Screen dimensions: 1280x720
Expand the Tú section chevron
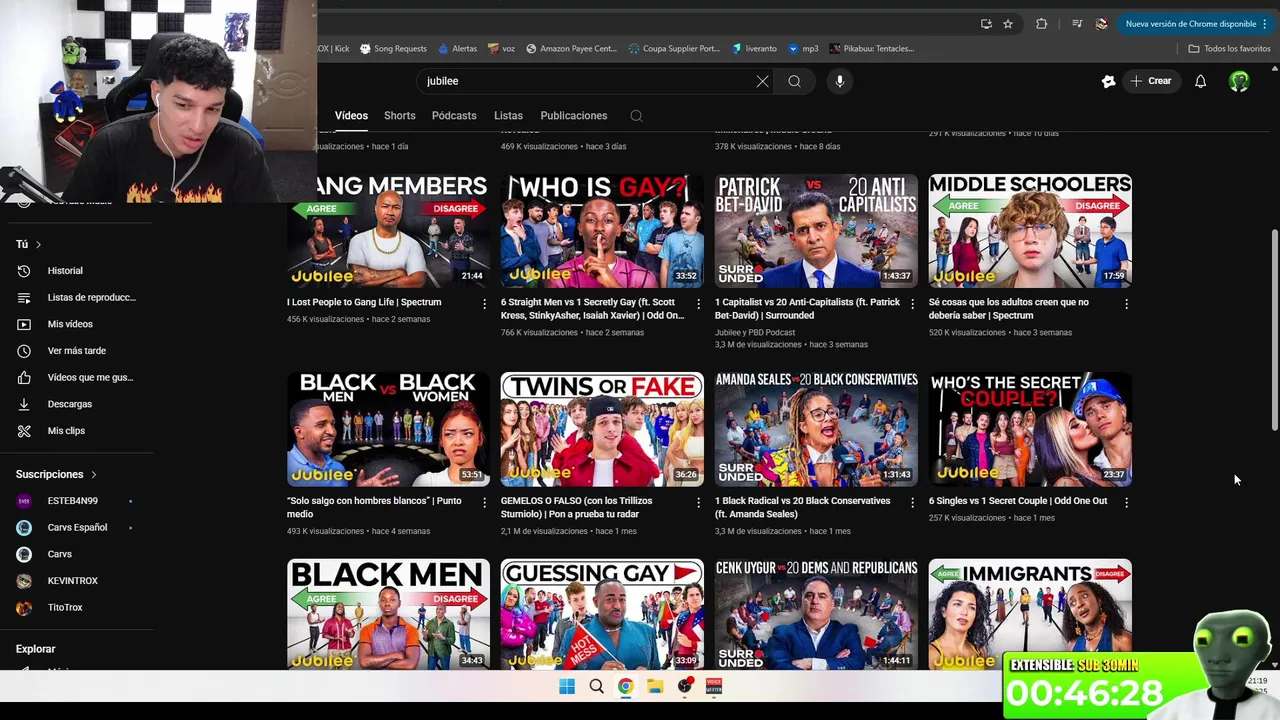(x=38, y=244)
